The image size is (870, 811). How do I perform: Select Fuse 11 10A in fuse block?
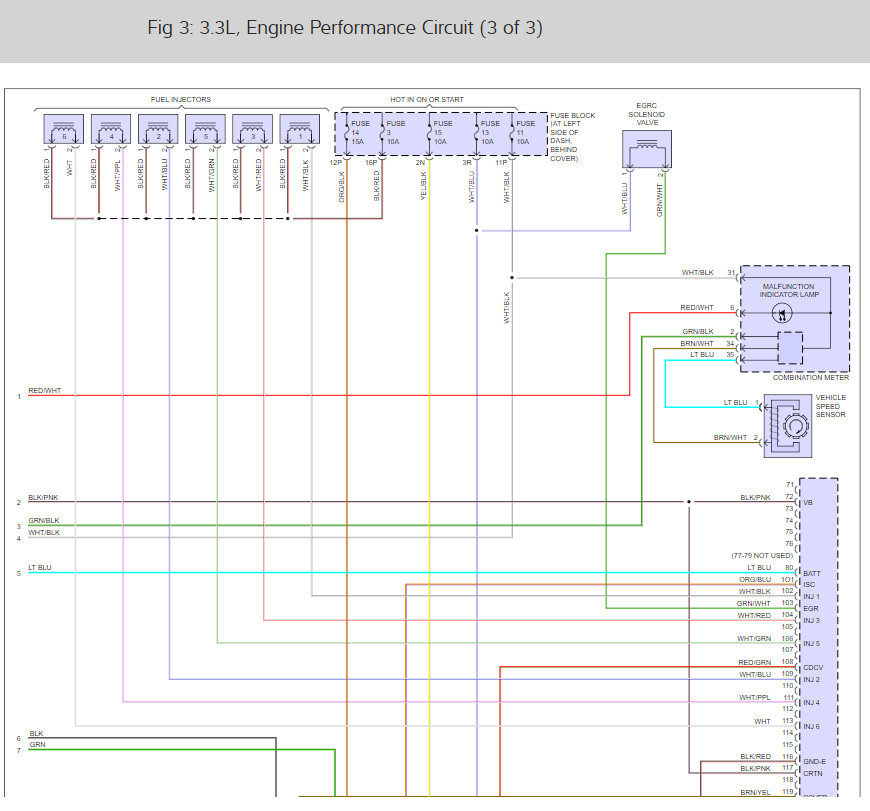(525, 133)
